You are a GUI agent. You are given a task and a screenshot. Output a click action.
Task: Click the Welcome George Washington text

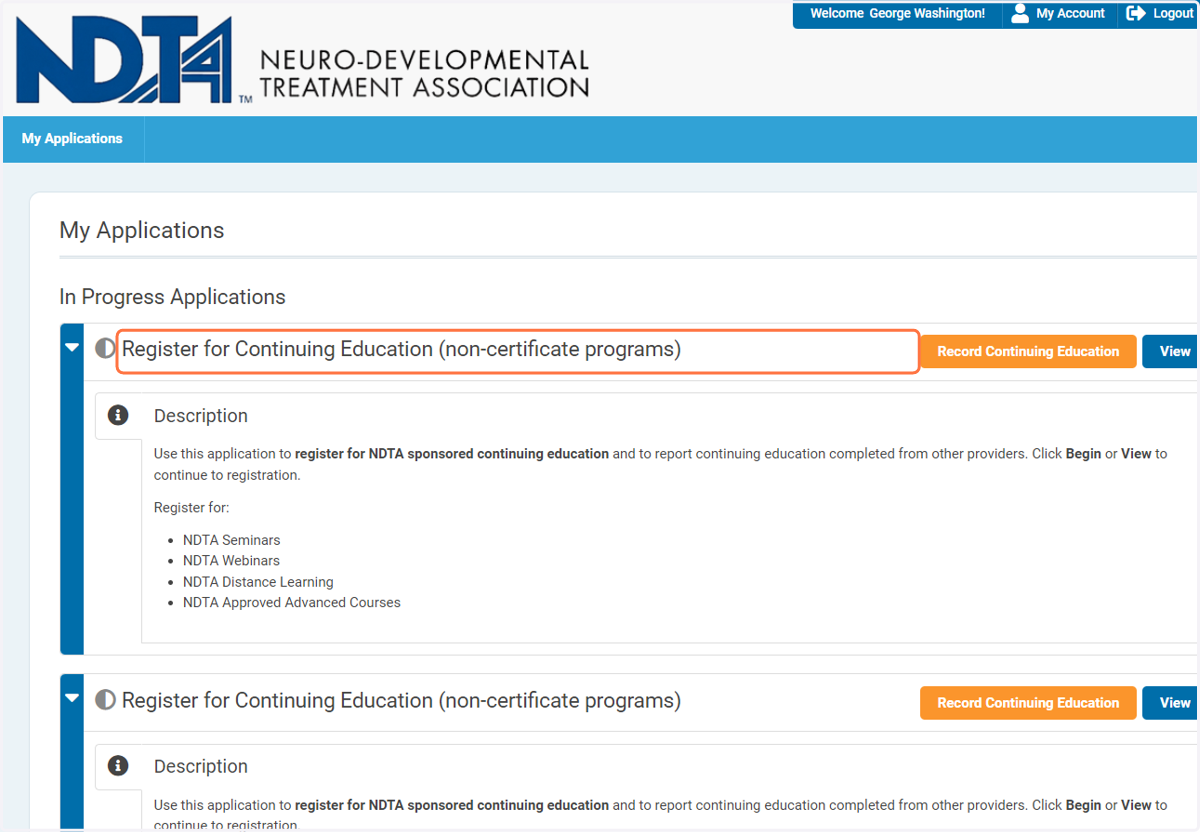[x=897, y=14]
